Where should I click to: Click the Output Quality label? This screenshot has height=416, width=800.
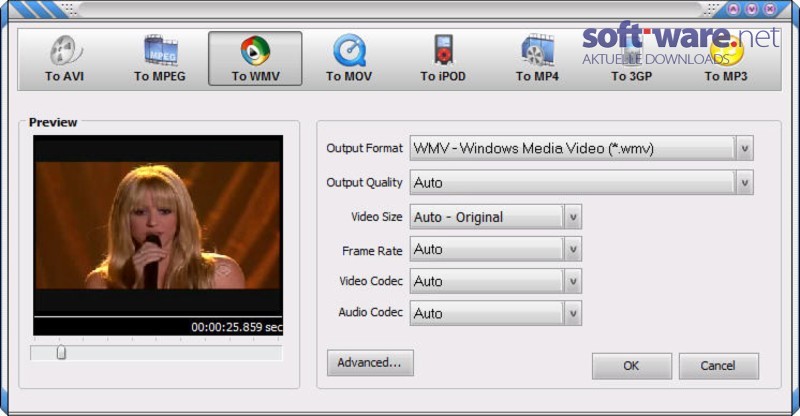pyautogui.click(x=364, y=183)
